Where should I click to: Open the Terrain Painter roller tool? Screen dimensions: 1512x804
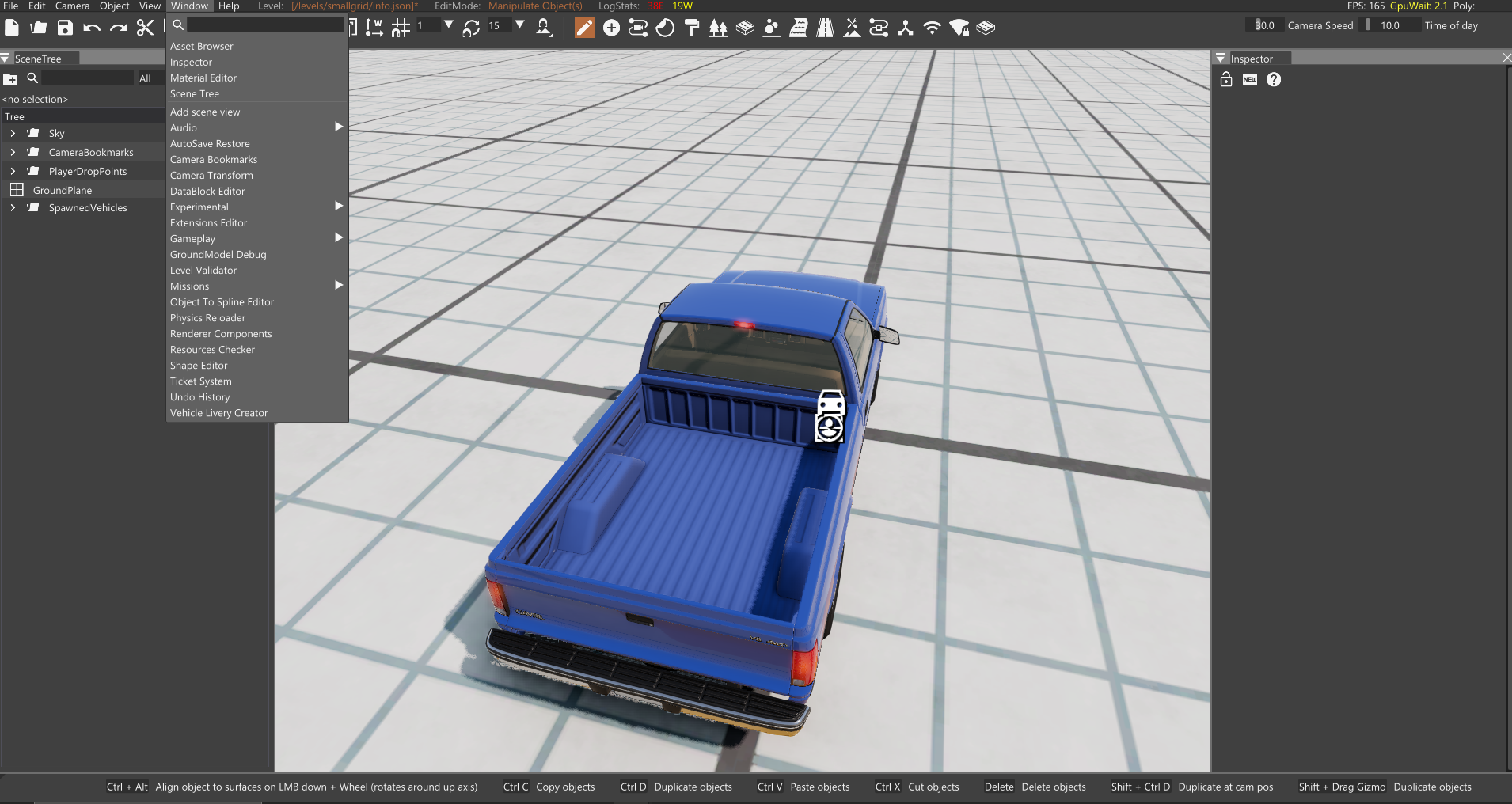pos(692,28)
